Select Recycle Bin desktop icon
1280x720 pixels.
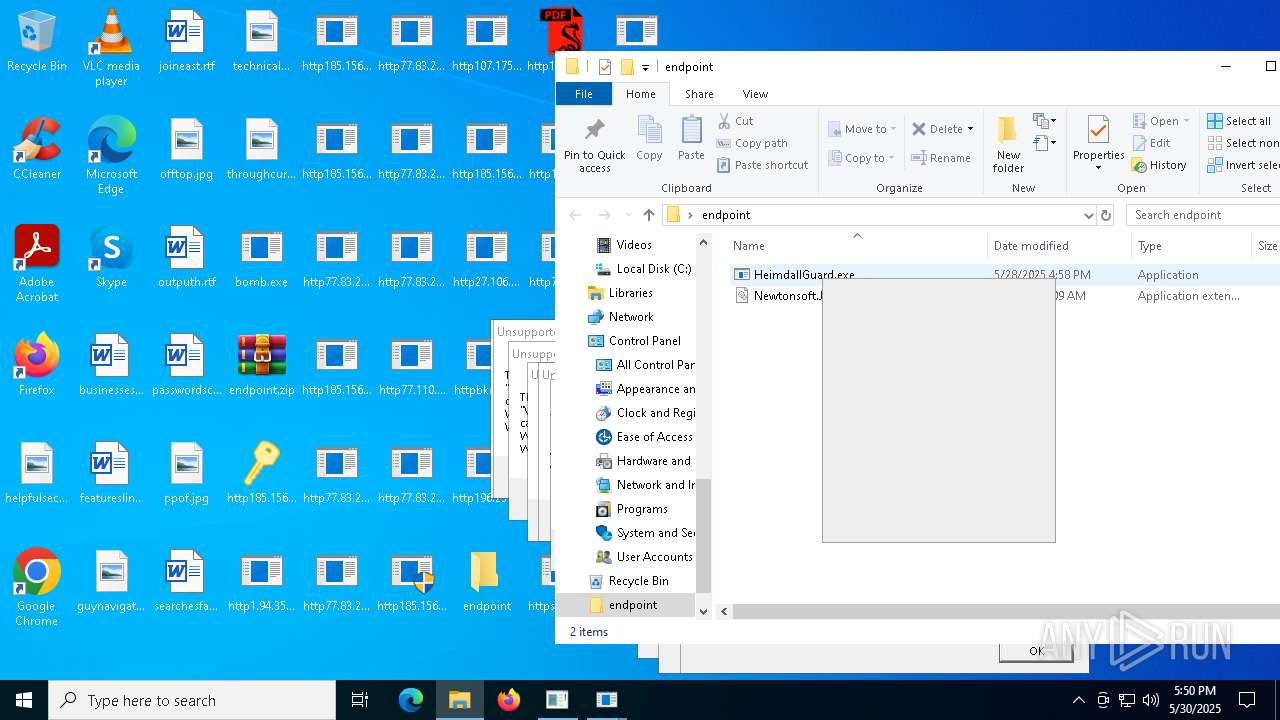pos(37,42)
